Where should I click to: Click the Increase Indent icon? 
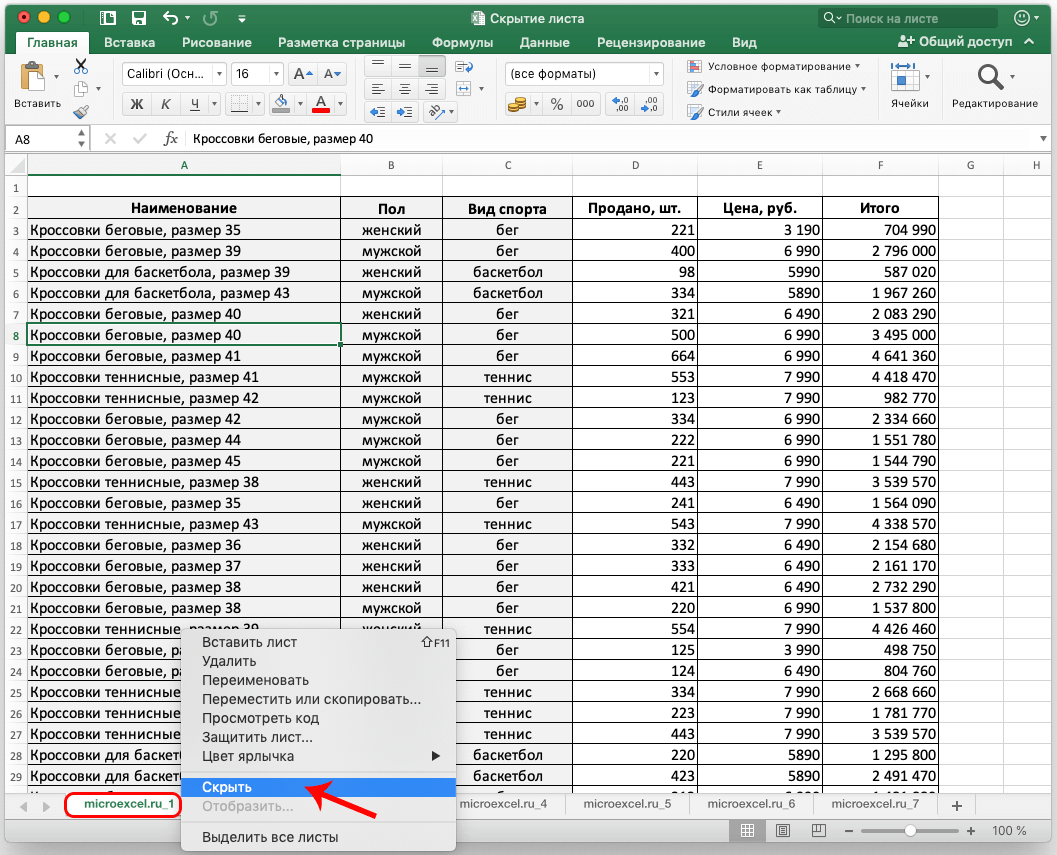click(404, 112)
